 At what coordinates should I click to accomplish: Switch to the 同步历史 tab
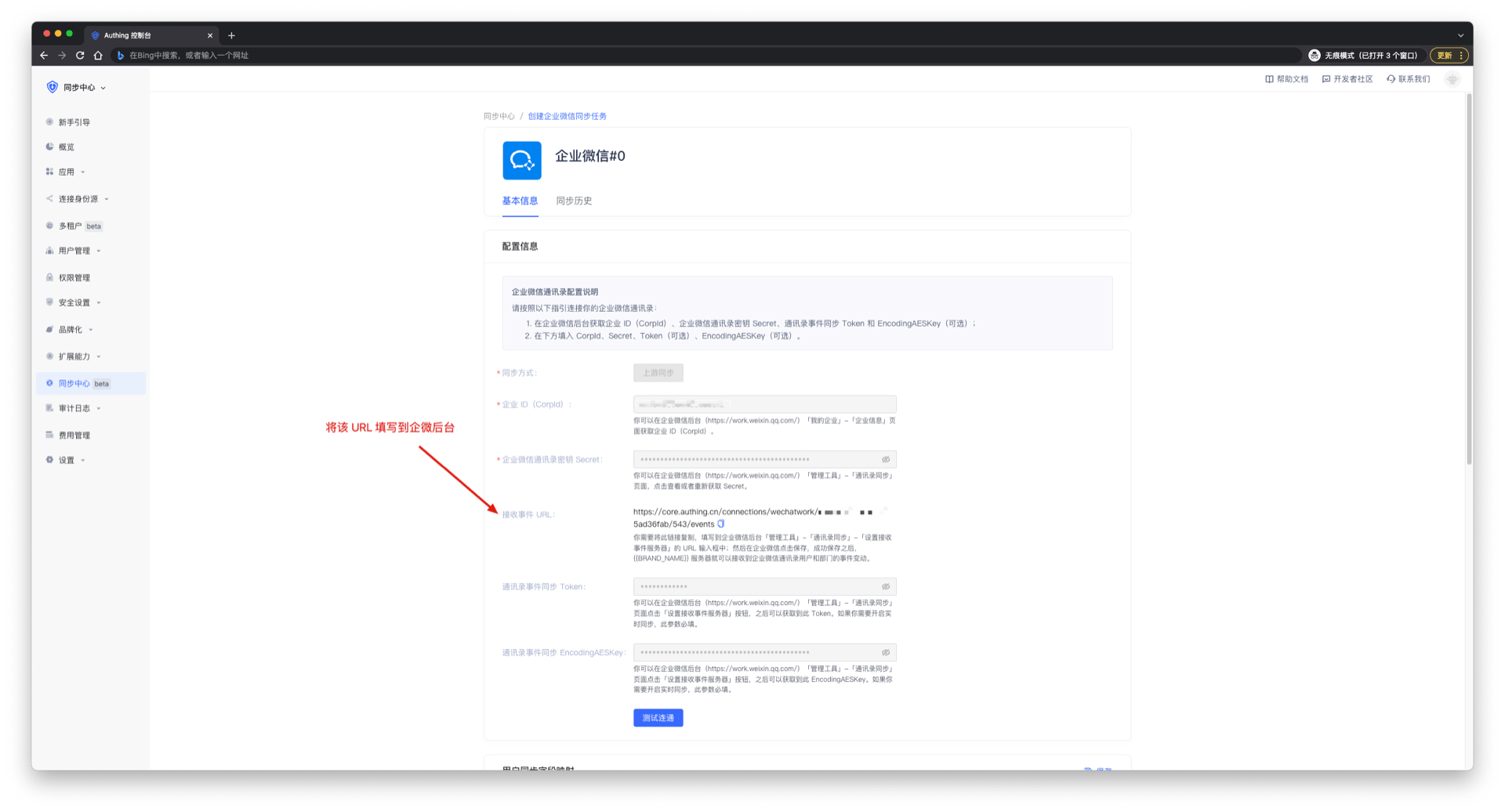click(574, 201)
